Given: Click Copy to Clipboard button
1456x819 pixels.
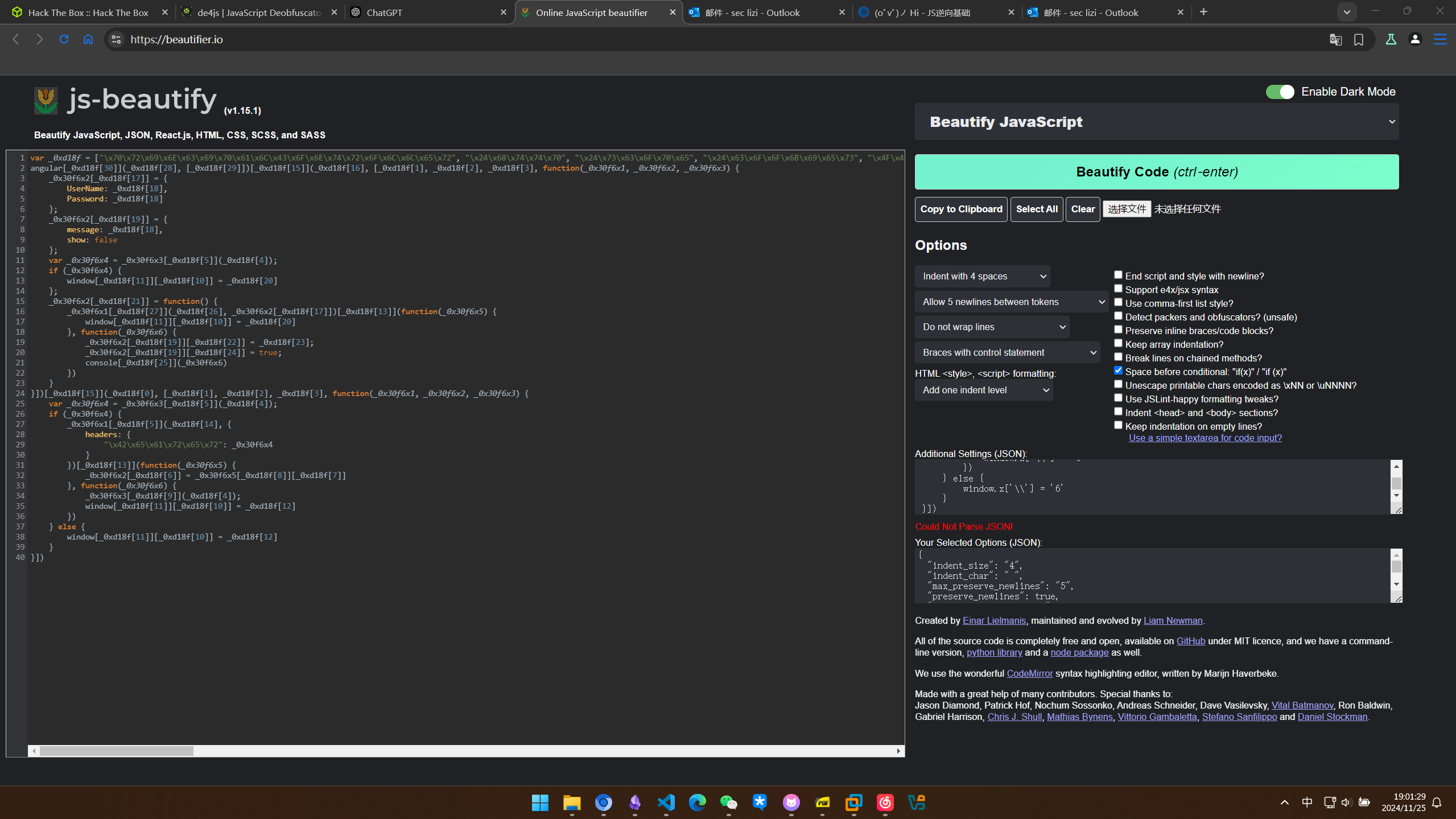Looking at the screenshot, I should point(961,209).
